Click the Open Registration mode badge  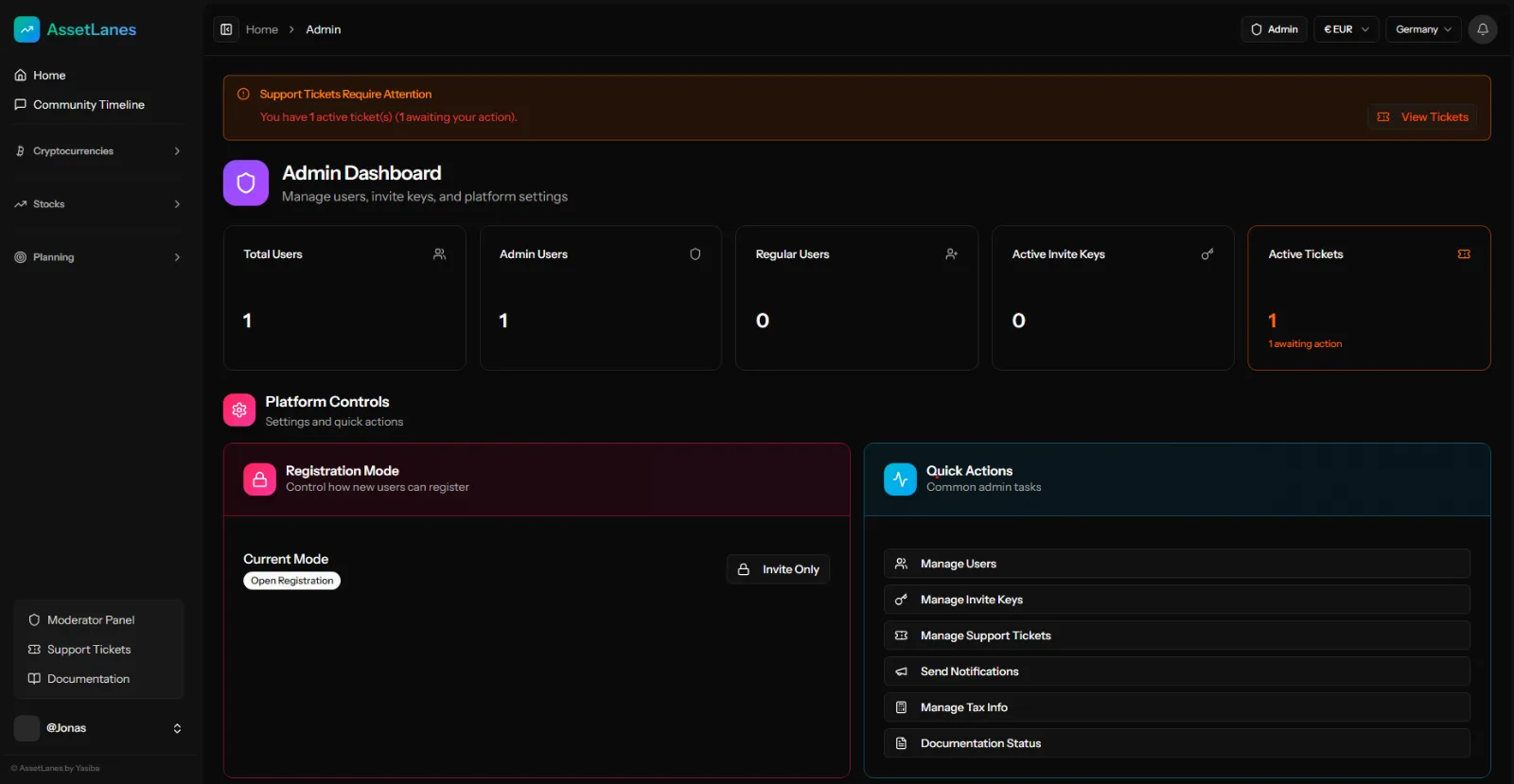(x=292, y=581)
